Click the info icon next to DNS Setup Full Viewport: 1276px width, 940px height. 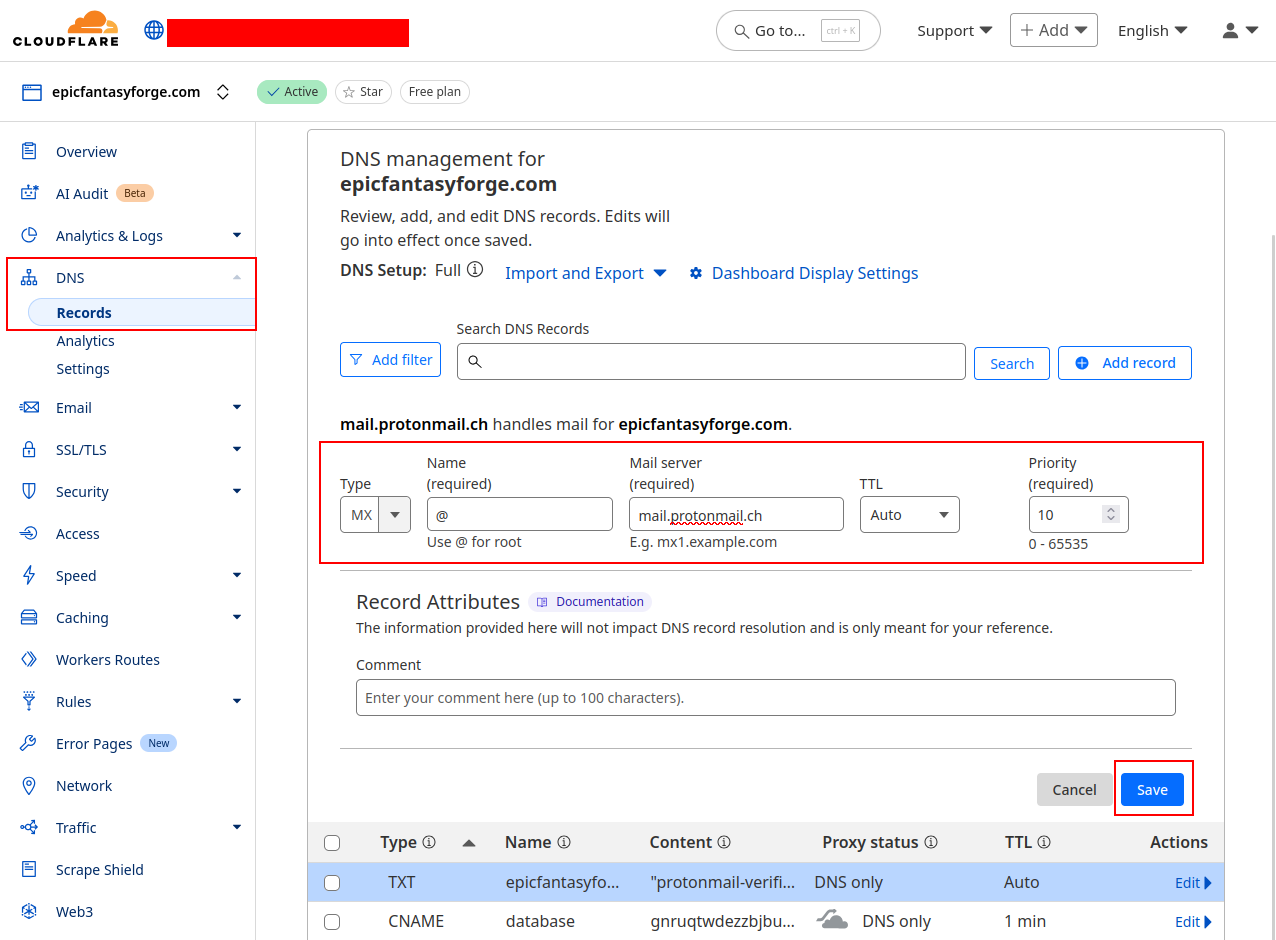coord(475,269)
